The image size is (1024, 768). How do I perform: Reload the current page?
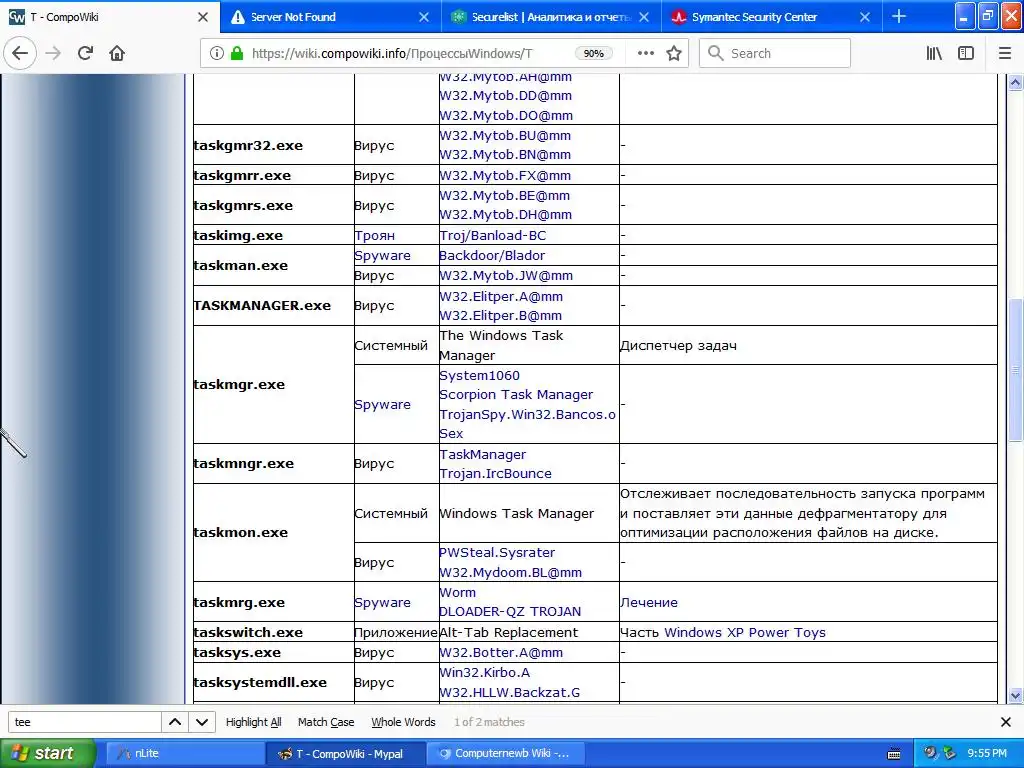tap(85, 53)
